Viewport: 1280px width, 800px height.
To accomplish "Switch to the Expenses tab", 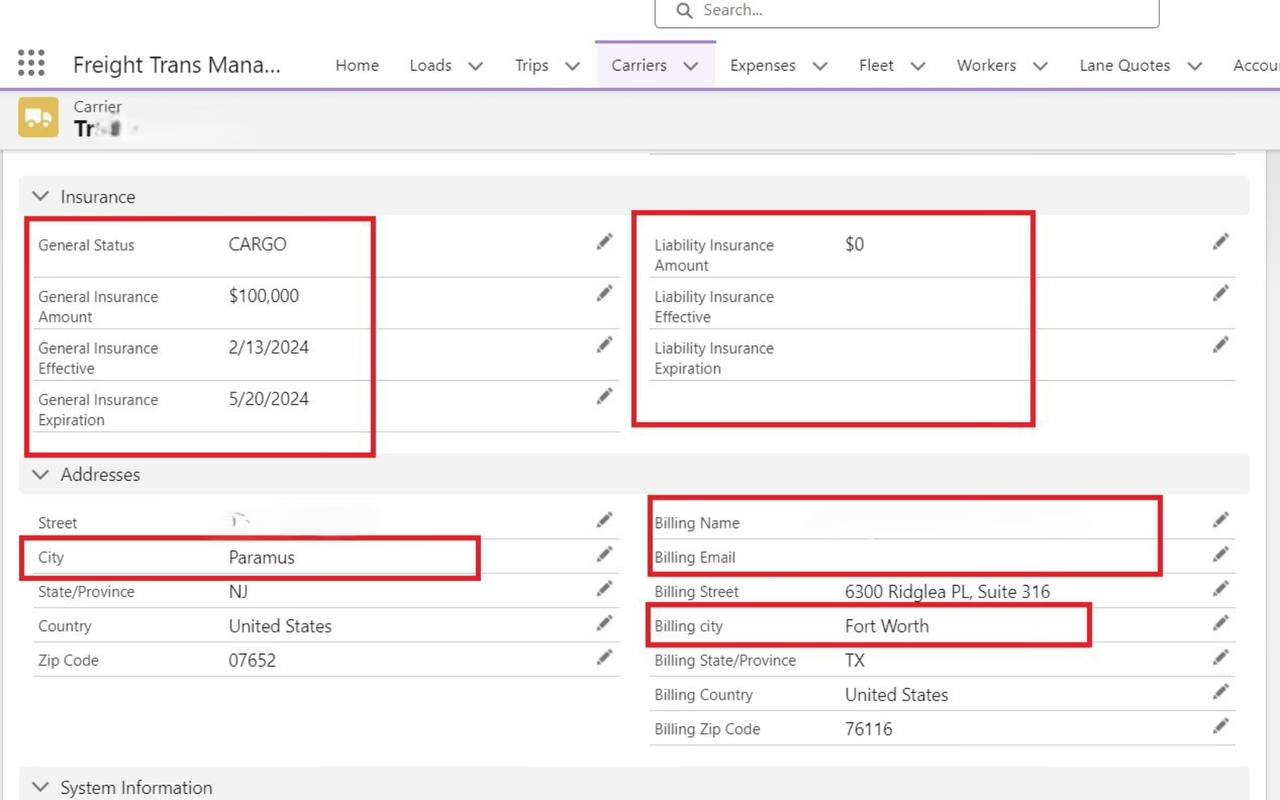I will coord(762,65).
